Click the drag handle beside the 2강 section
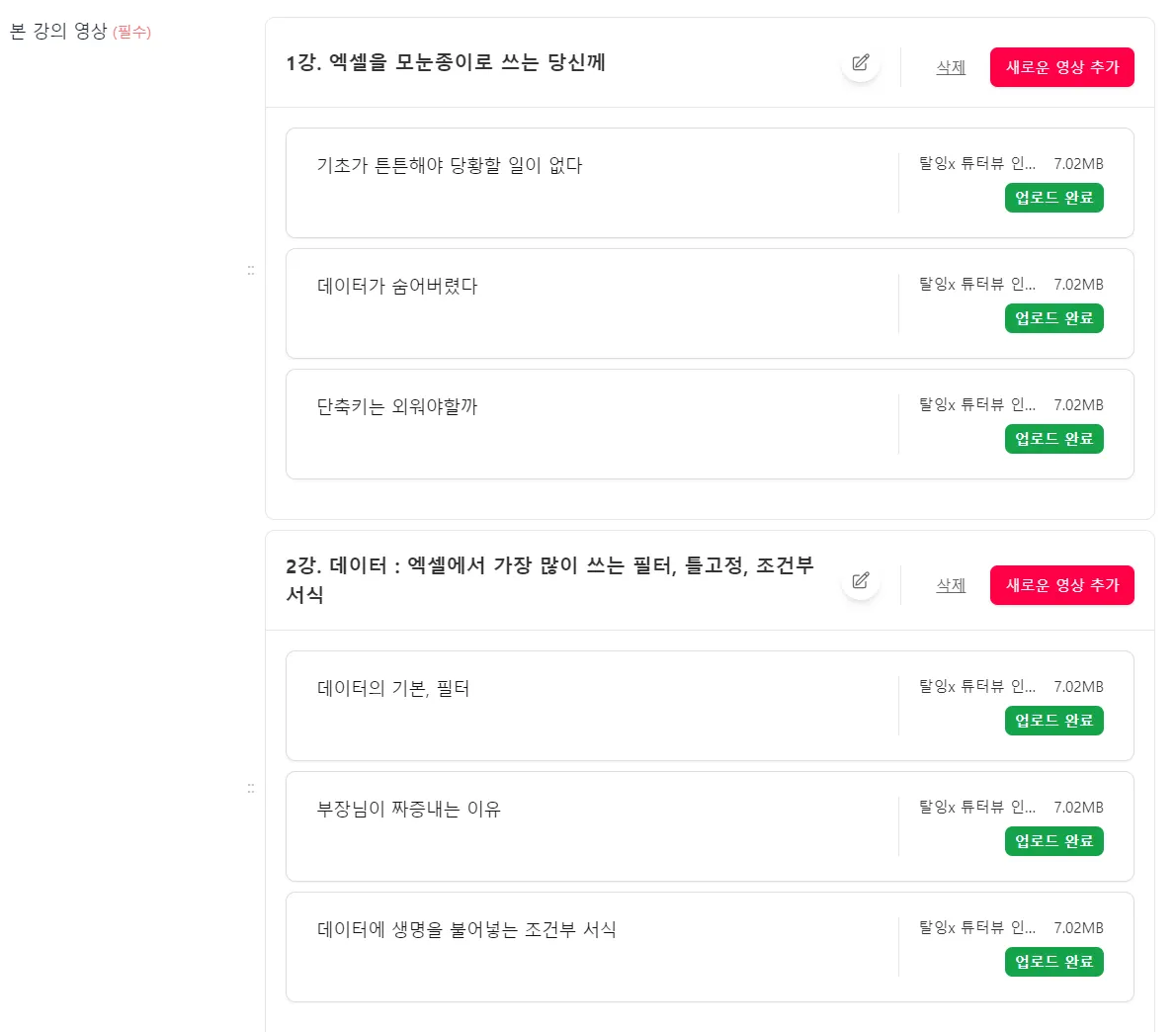The height and width of the screenshot is (1032, 1176). (251, 788)
